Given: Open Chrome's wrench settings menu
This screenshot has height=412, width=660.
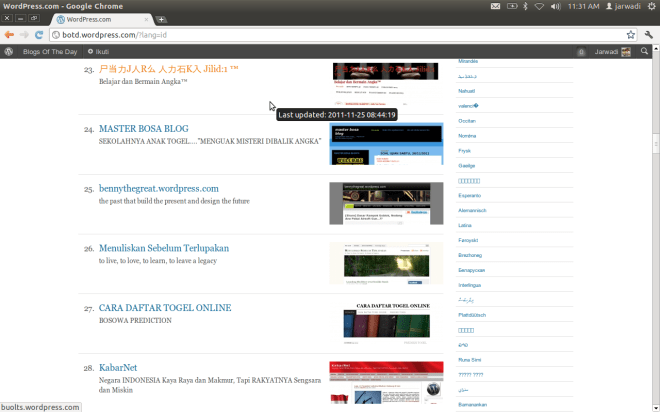Looking at the screenshot, I should pos(649,34).
